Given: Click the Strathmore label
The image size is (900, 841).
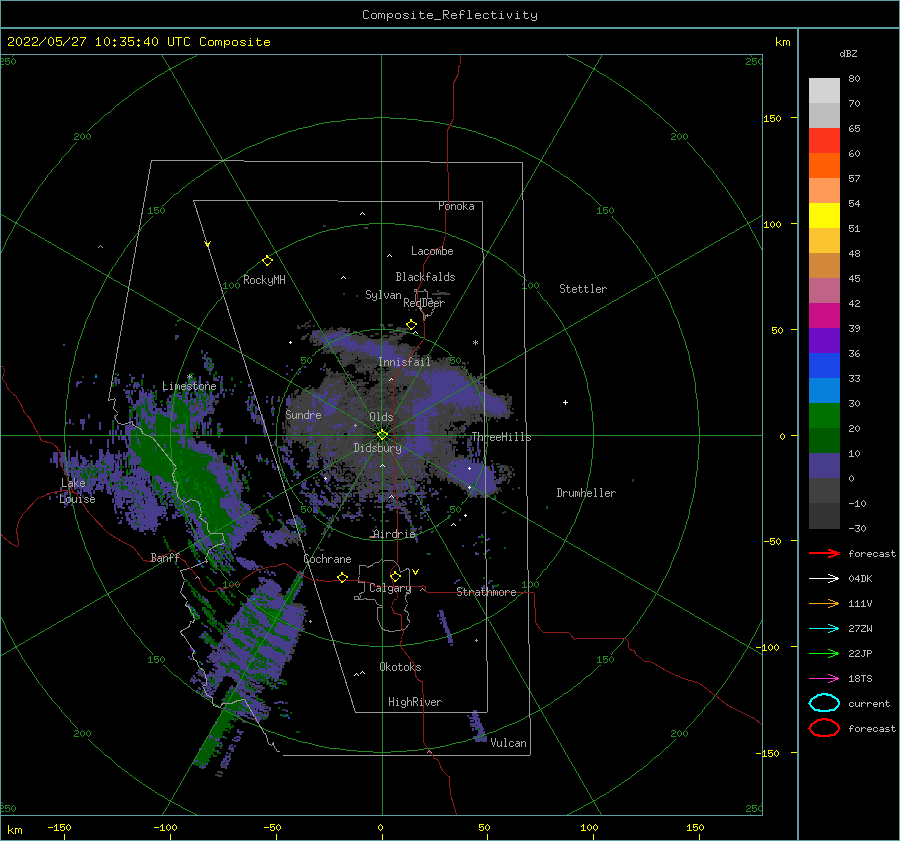Looking at the screenshot, I should click(x=486, y=592).
